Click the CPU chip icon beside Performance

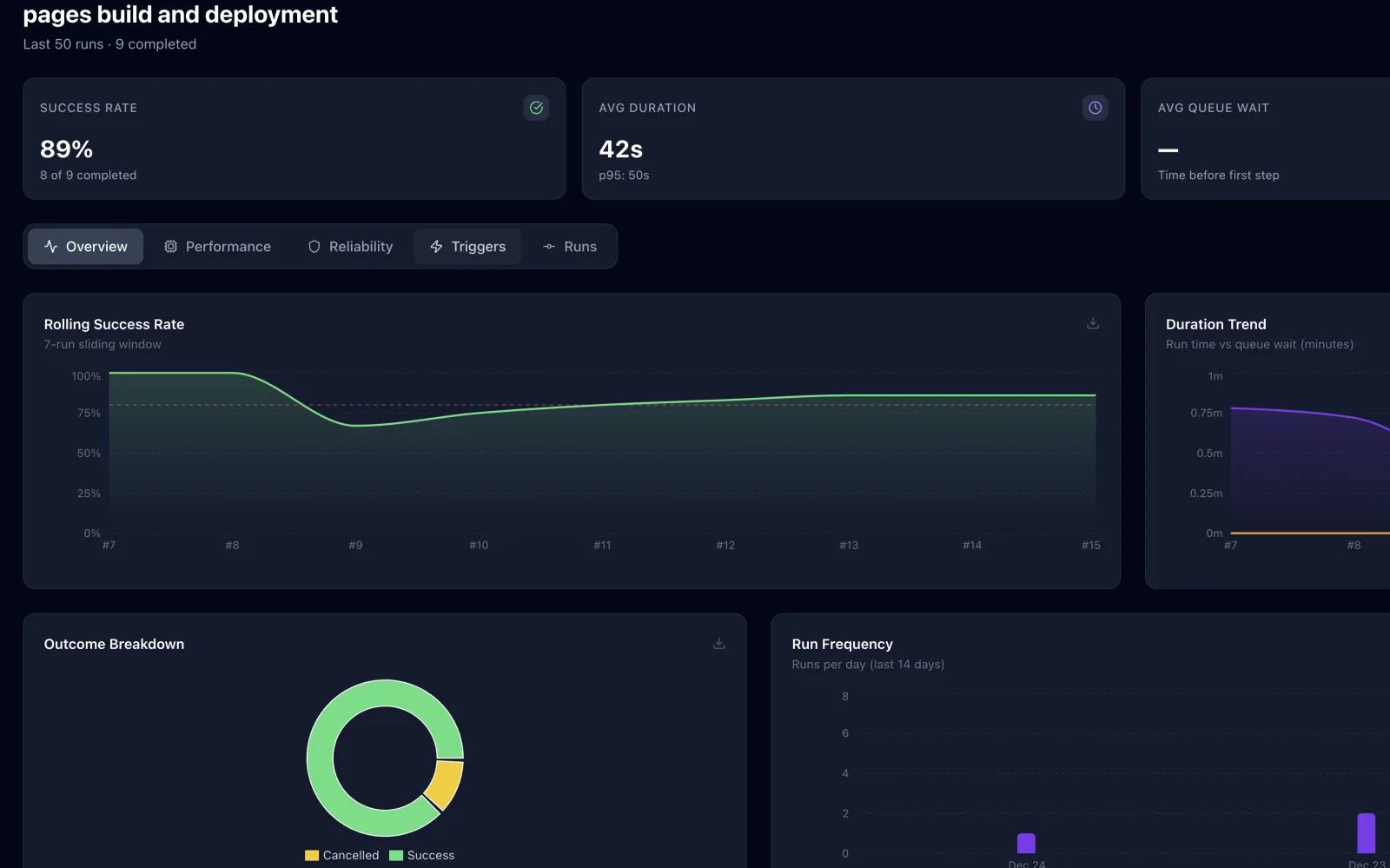coord(170,247)
